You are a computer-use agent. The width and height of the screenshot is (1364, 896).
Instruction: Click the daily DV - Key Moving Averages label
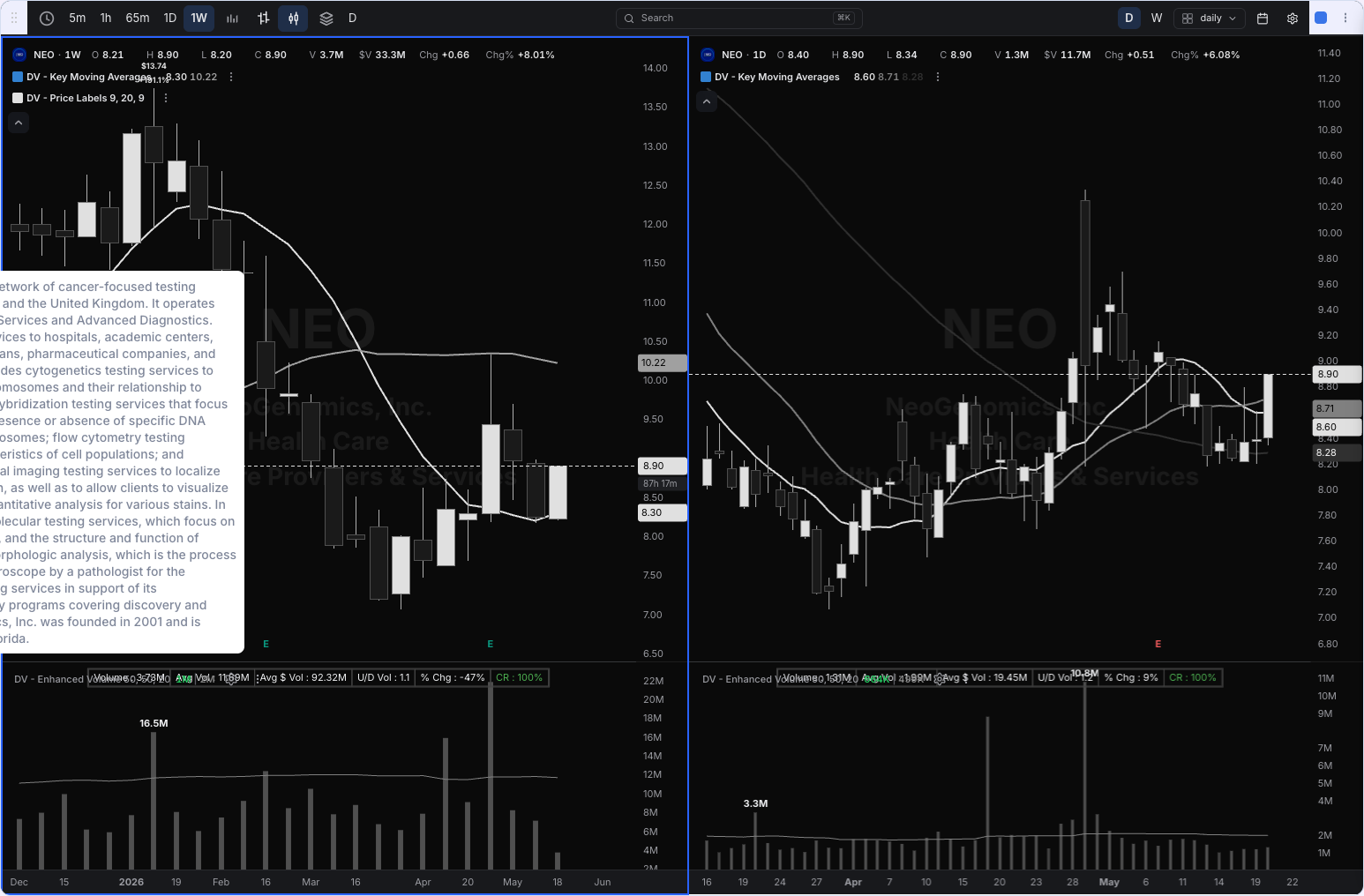coord(777,77)
